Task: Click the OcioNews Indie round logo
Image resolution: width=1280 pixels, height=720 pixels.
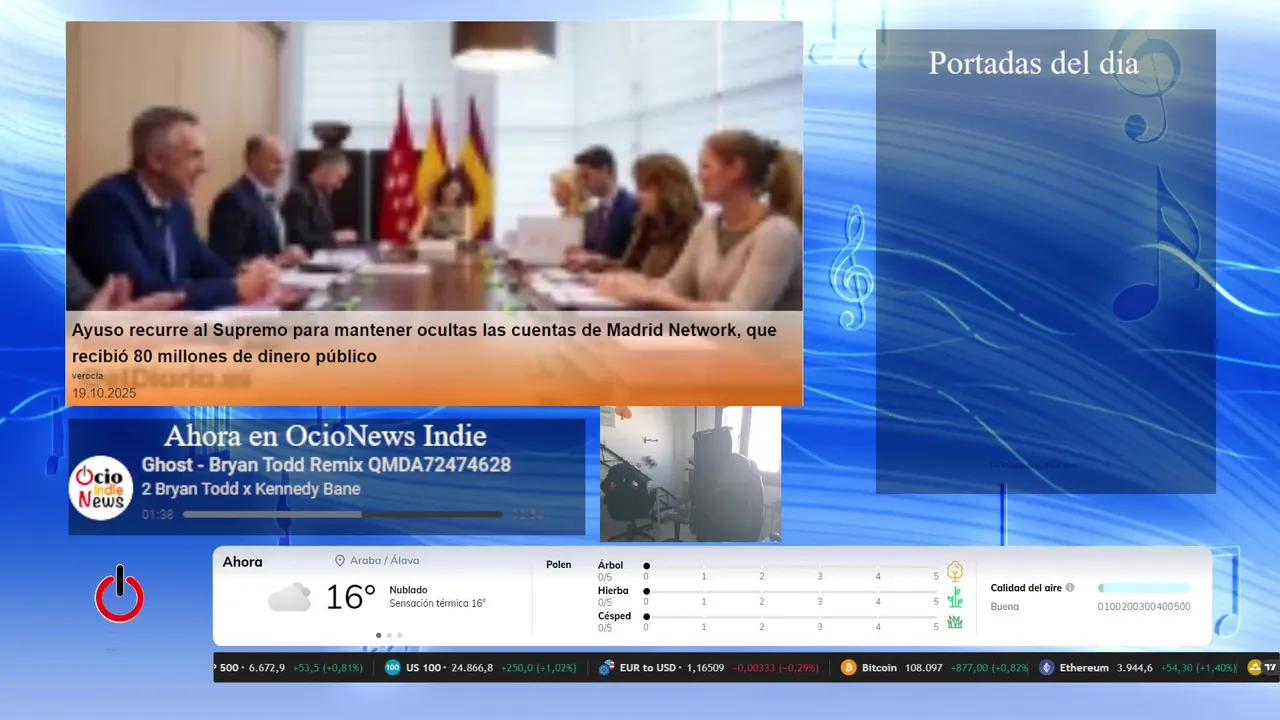Action: 101,488
